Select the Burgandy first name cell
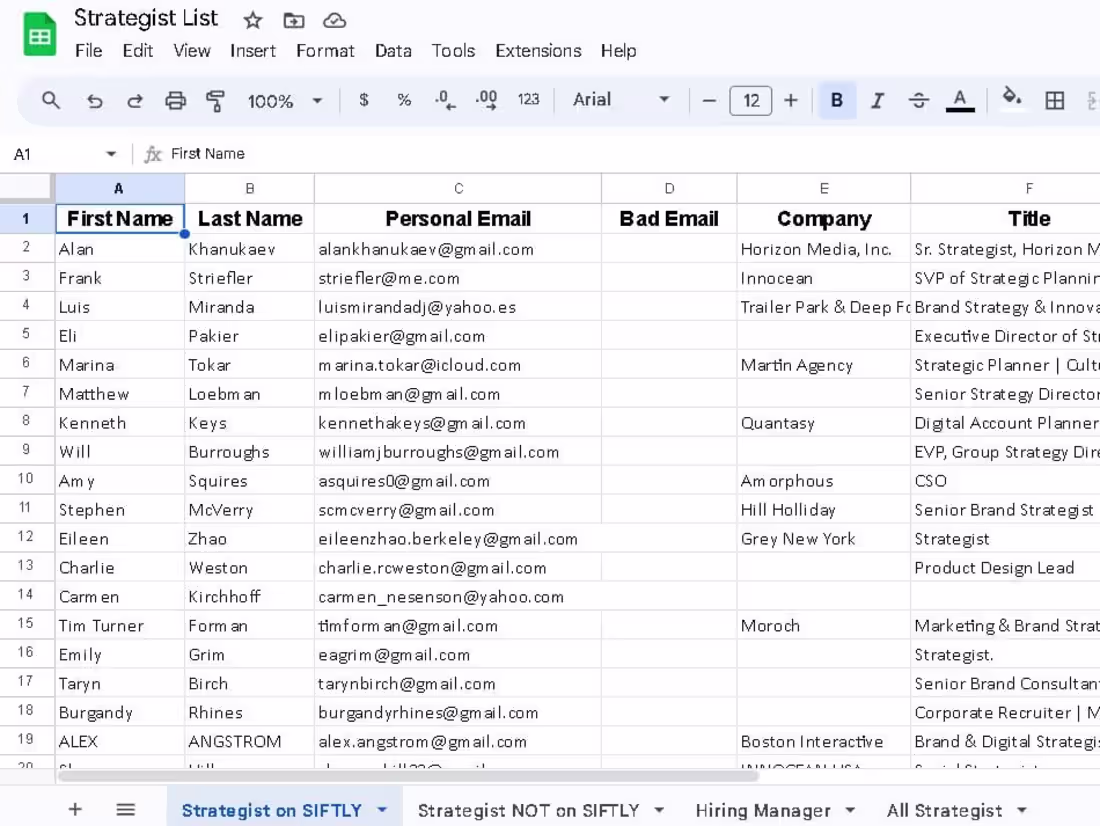1100x826 pixels. [120, 712]
